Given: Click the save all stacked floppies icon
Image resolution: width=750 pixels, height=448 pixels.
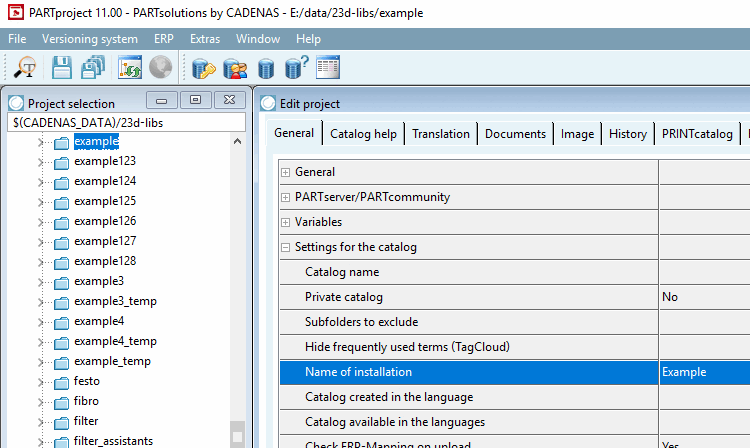Looking at the screenshot, I should 93,67.
